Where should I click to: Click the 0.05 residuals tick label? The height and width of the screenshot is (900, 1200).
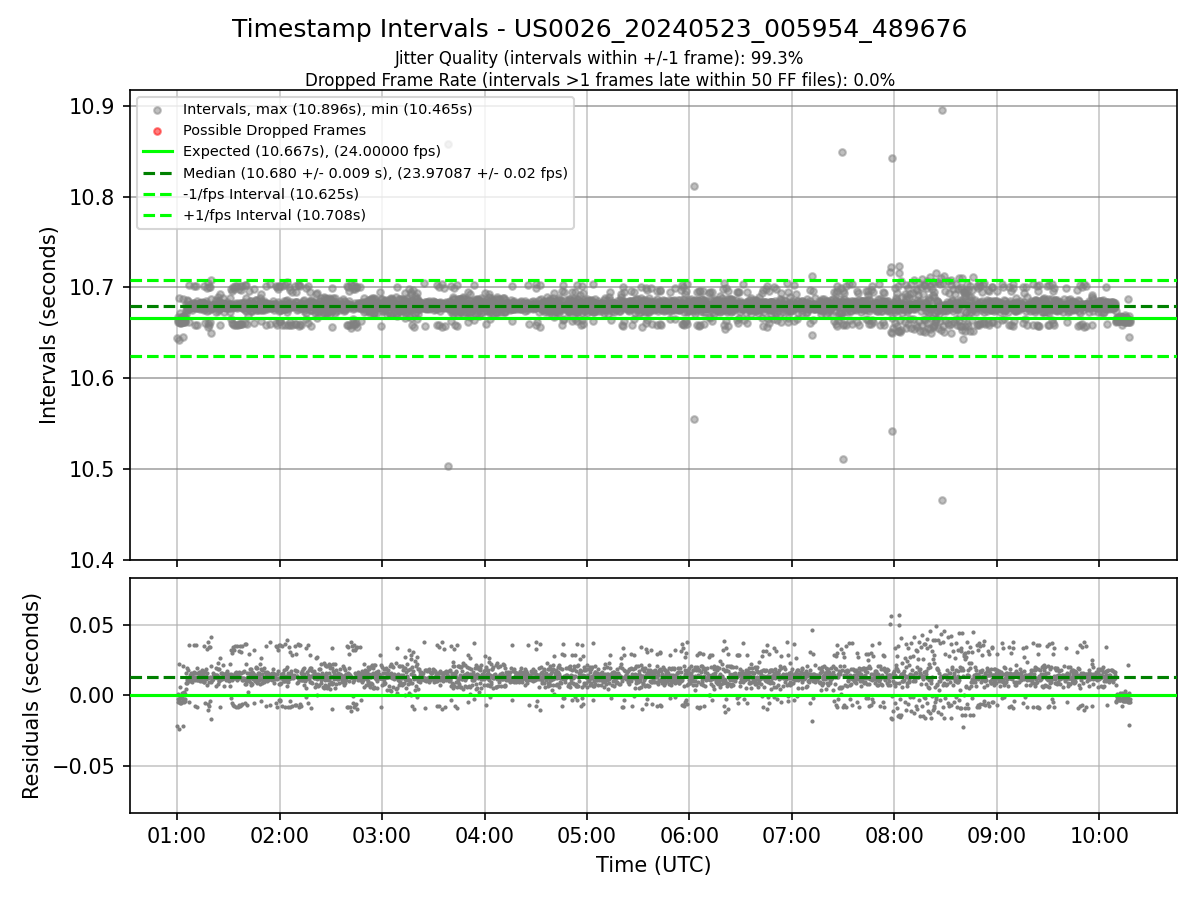tap(93, 625)
